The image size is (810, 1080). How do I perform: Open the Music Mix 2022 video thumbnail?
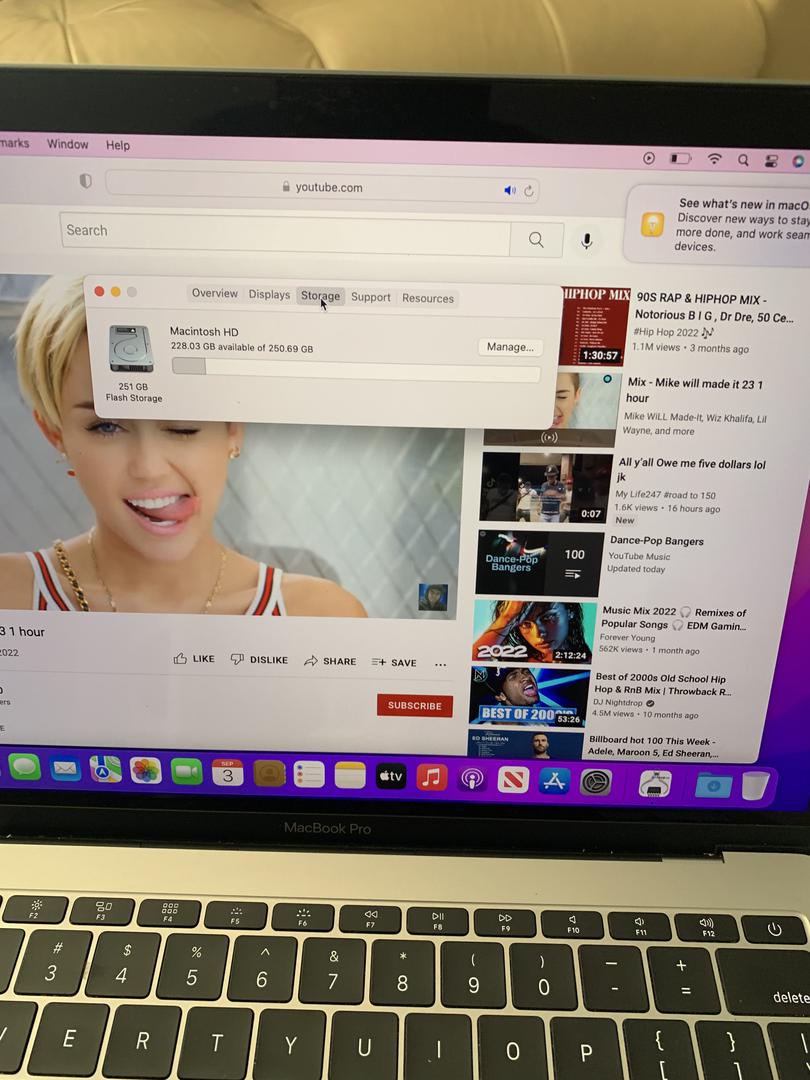(534, 632)
